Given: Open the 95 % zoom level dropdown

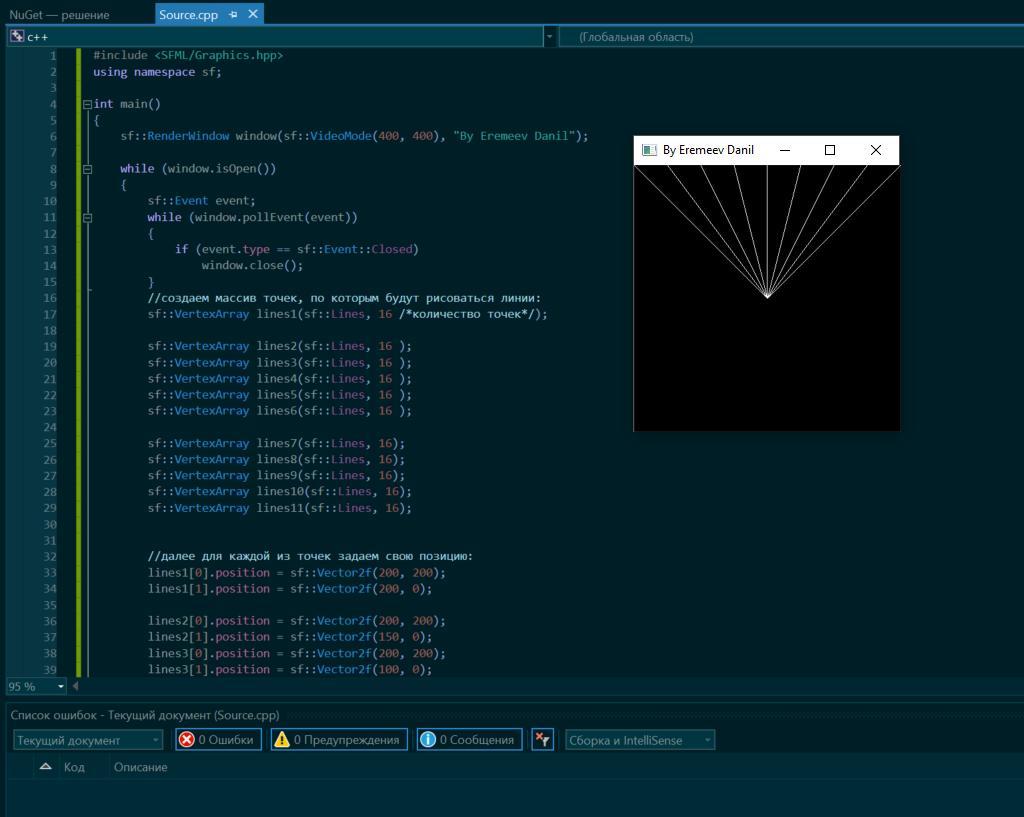Looking at the screenshot, I should pos(60,686).
